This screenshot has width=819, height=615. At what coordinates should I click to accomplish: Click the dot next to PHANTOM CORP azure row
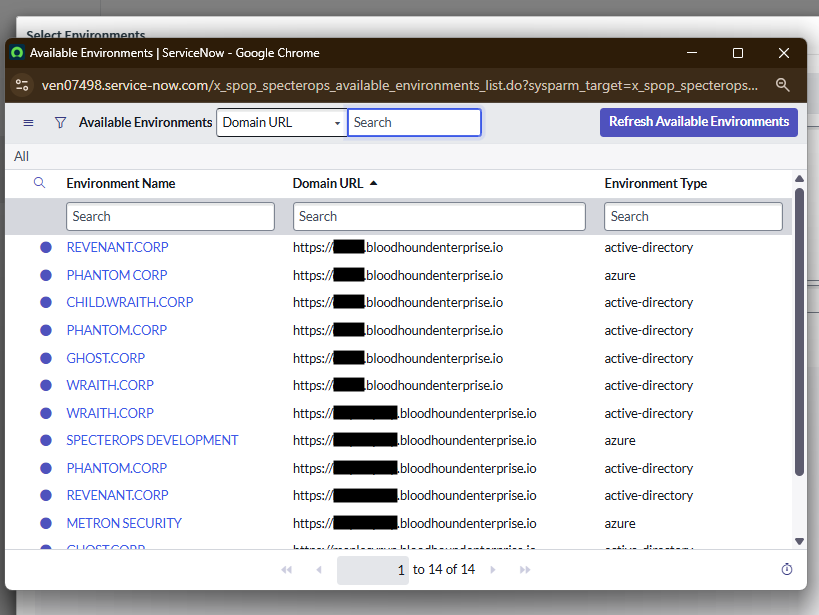click(x=46, y=275)
